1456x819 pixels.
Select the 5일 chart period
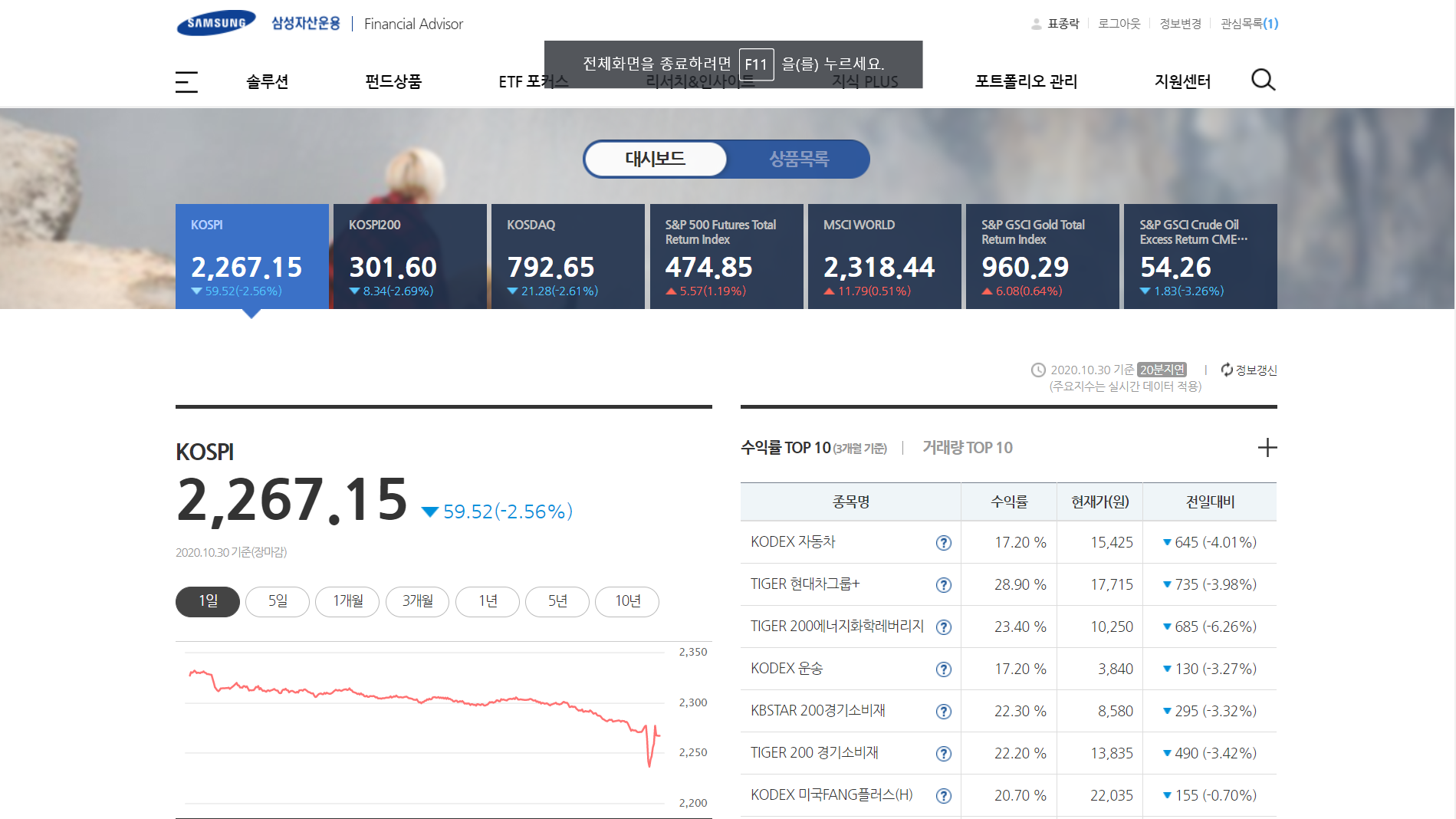(278, 601)
